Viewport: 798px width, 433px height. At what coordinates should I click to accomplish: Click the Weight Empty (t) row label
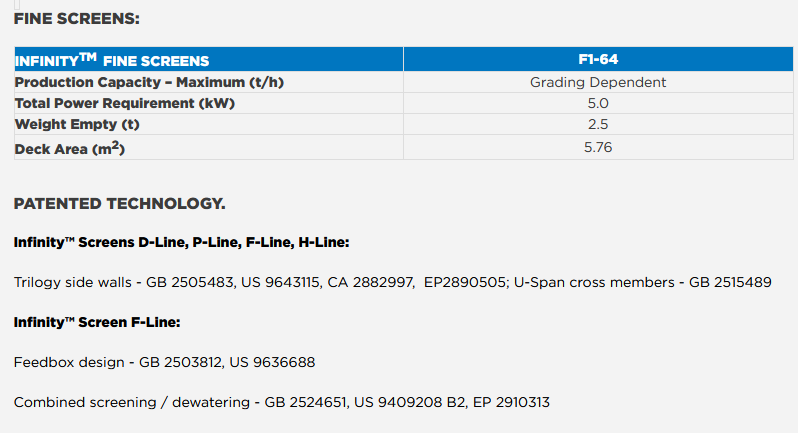(x=75, y=124)
